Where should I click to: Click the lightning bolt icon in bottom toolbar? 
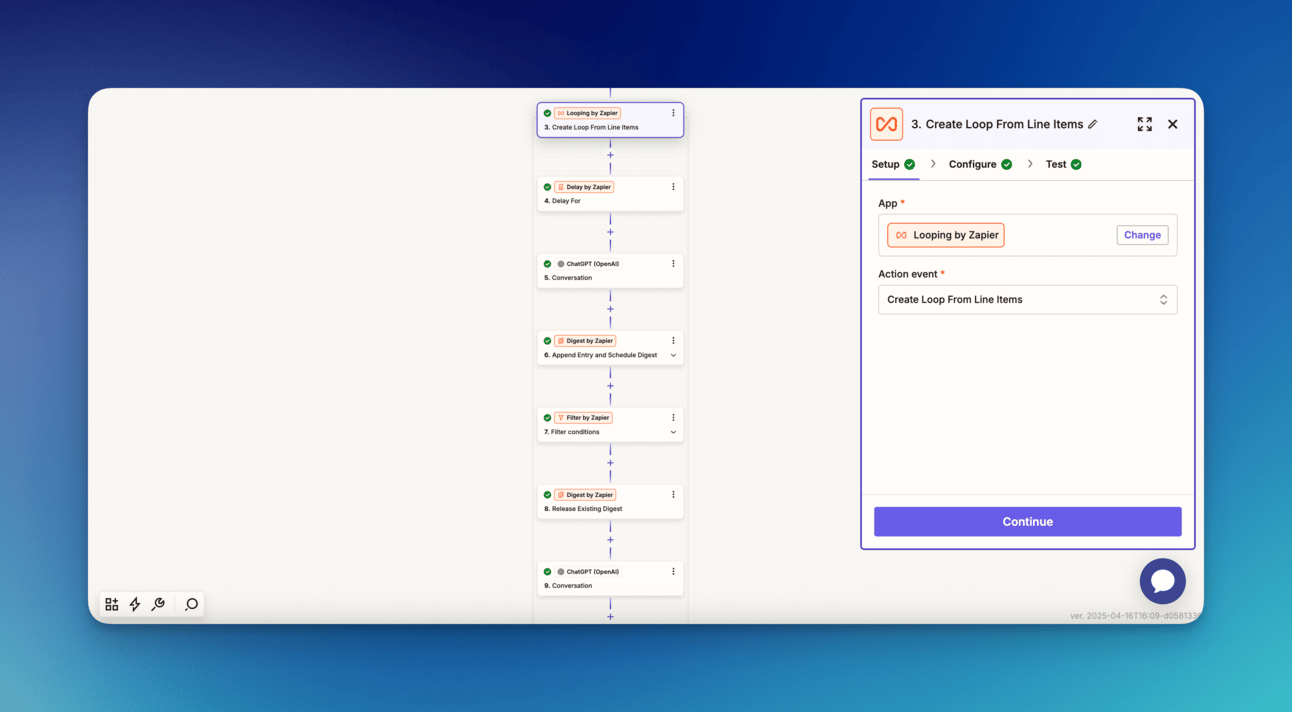tap(135, 604)
